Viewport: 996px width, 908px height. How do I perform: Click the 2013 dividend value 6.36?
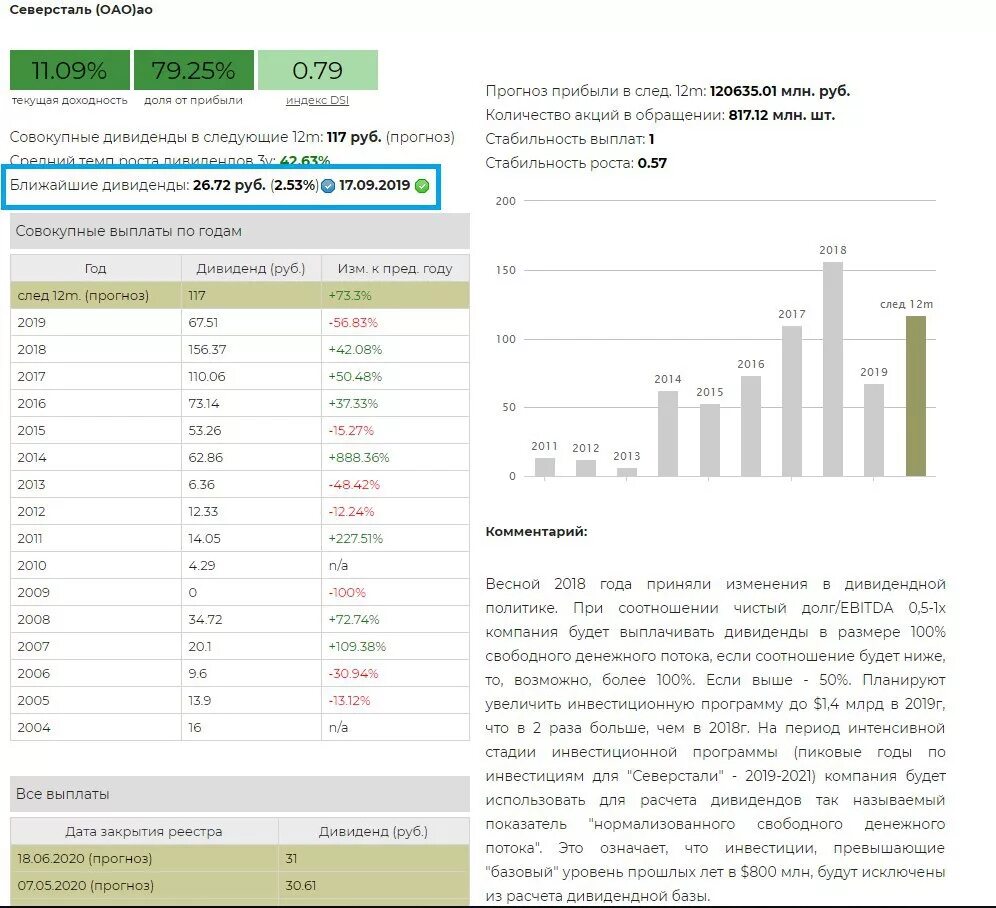click(x=201, y=484)
